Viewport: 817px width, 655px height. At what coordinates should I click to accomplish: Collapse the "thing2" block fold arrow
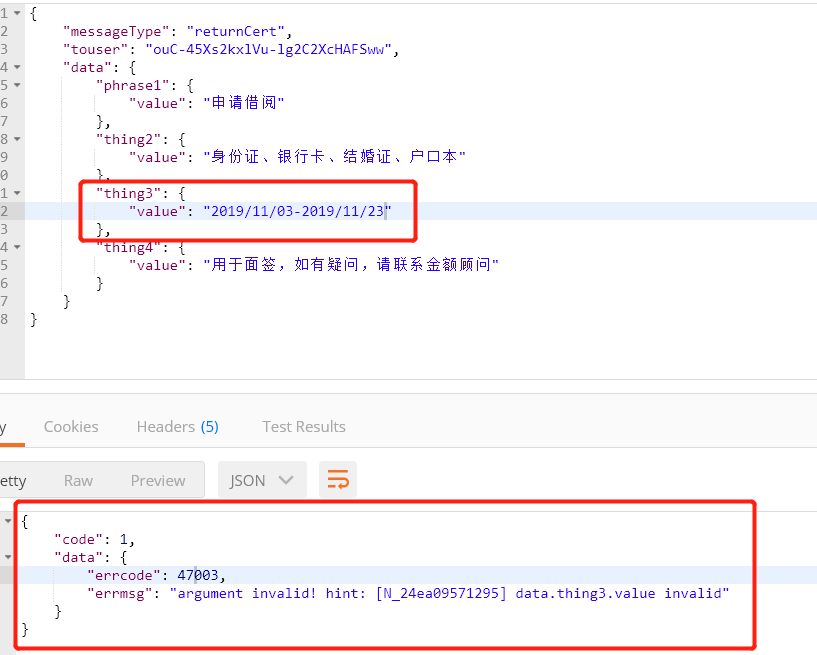click(17, 139)
